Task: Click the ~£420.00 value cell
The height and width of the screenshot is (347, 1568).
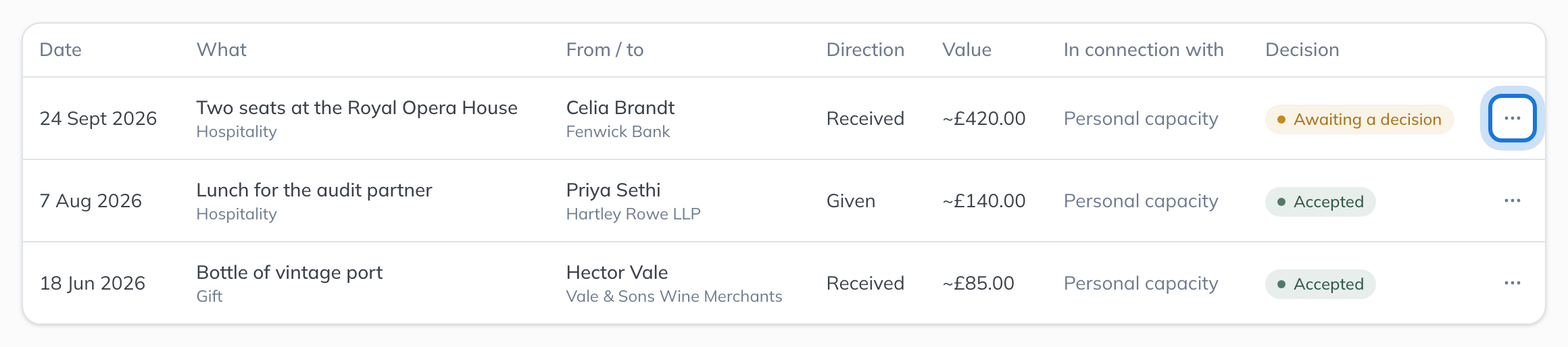Action: (x=984, y=119)
